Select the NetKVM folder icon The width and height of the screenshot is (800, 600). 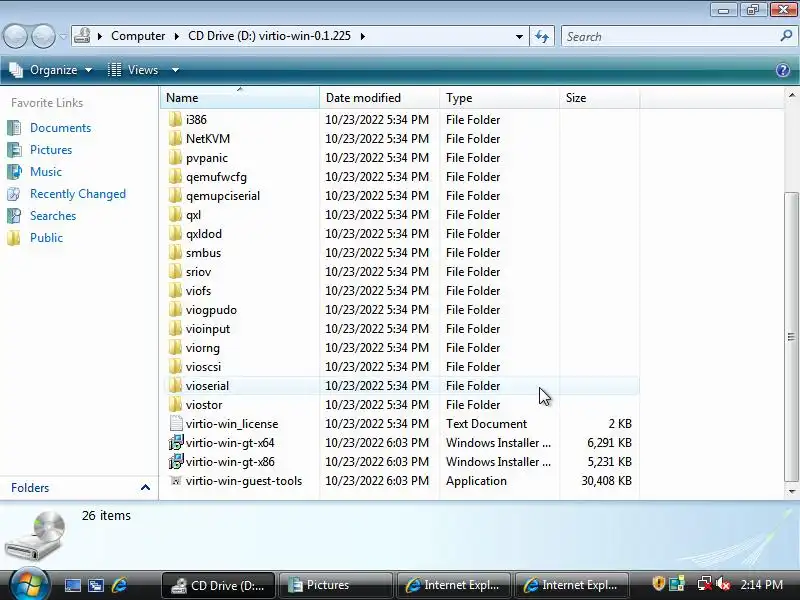[176, 138]
